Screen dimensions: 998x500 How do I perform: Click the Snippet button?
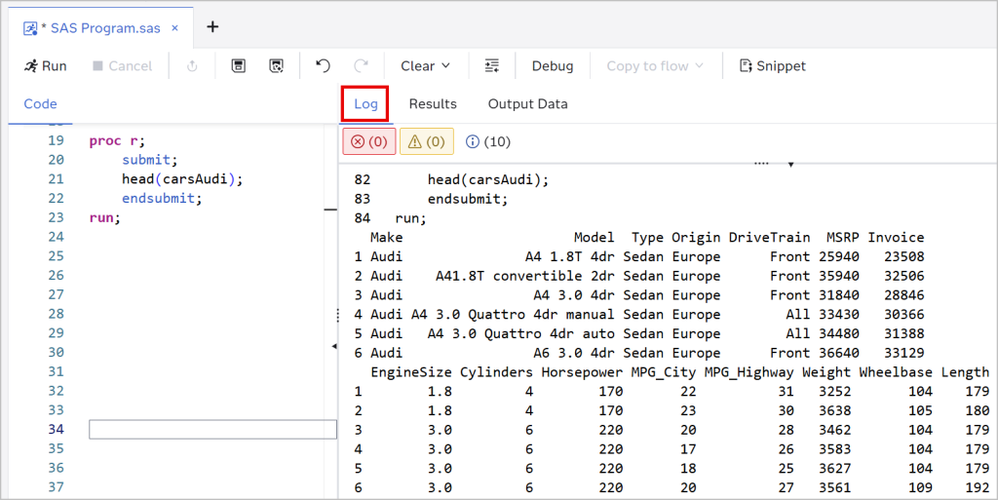click(773, 66)
